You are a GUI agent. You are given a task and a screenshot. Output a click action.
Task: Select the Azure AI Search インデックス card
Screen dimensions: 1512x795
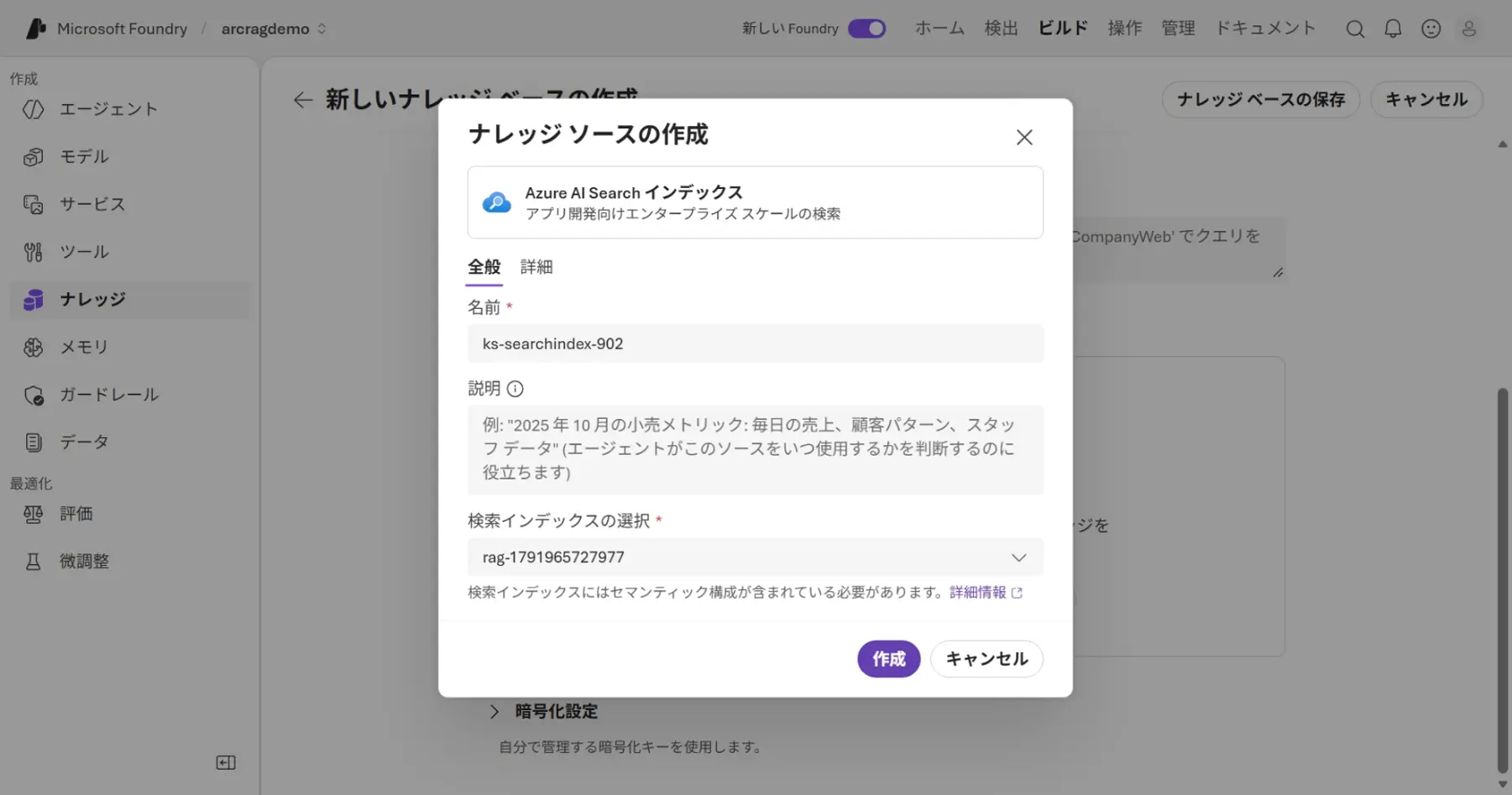click(x=756, y=202)
